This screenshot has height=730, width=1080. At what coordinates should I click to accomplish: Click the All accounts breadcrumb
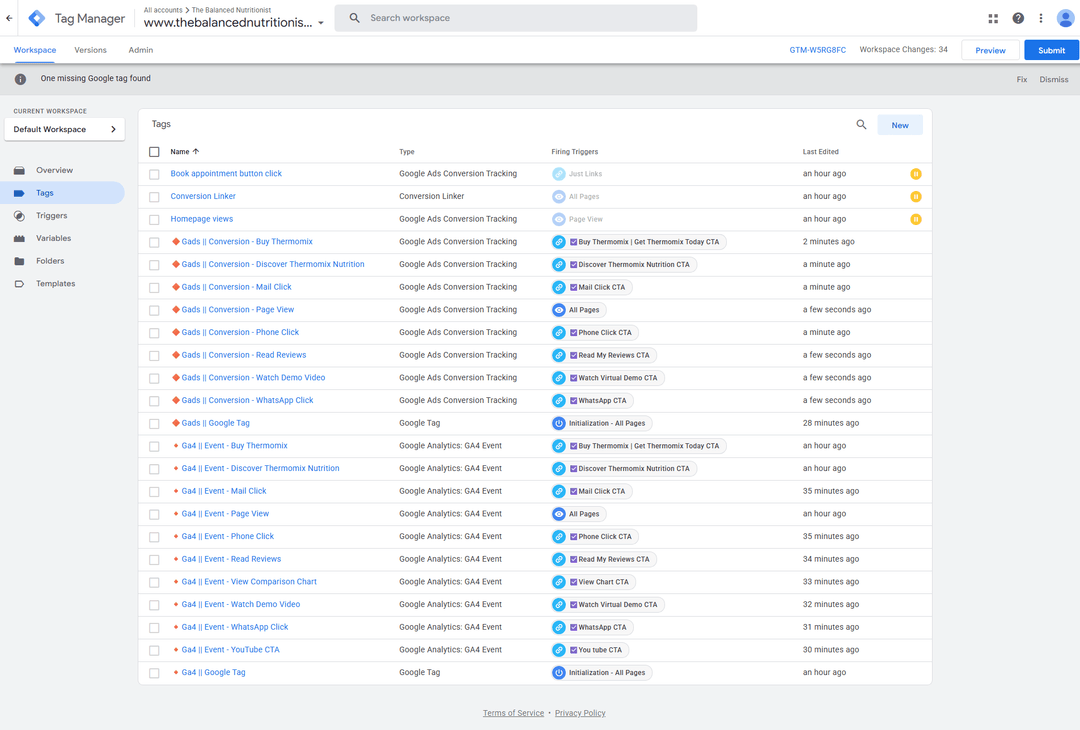(x=163, y=10)
